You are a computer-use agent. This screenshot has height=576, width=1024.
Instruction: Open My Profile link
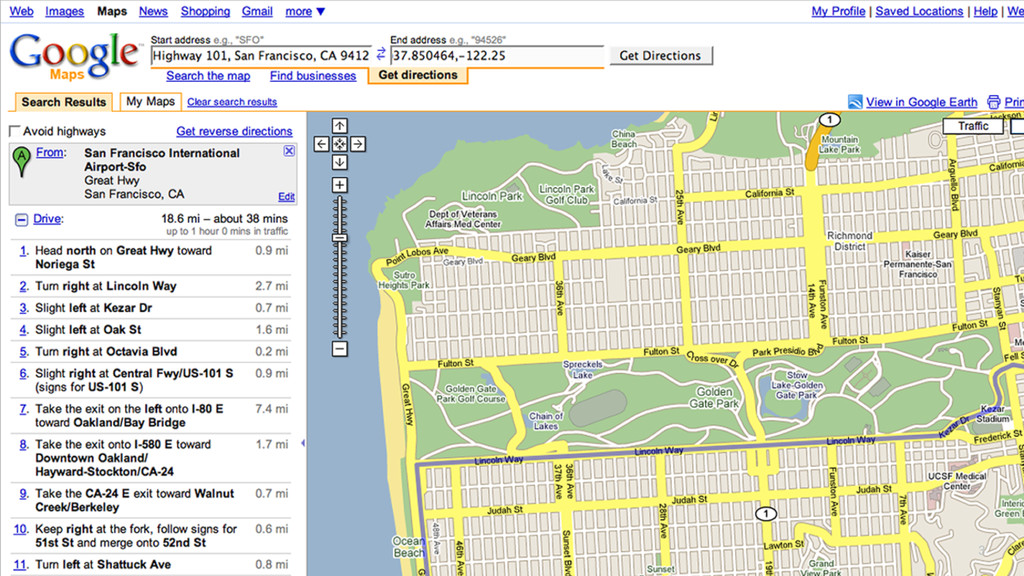(x=839, y=11)
